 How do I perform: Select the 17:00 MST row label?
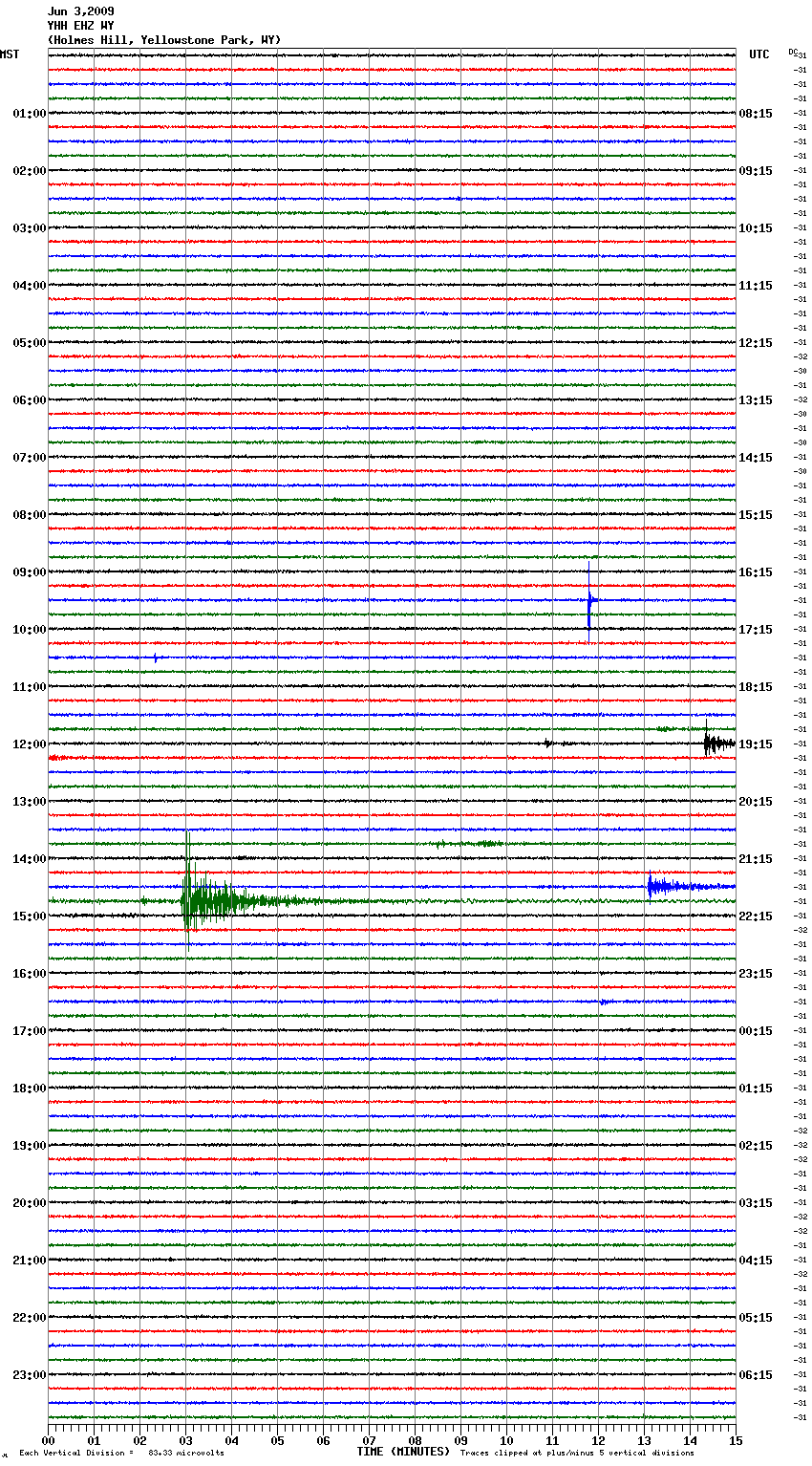coord(30,1031)
